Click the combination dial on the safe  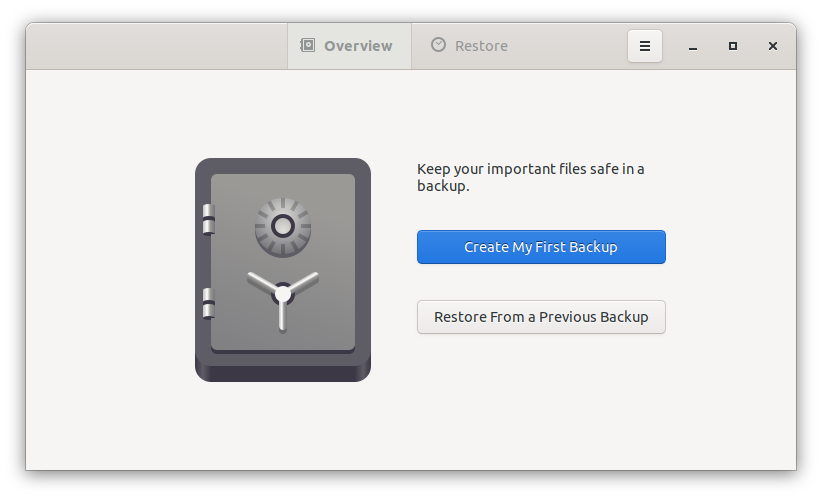point(283,226)
